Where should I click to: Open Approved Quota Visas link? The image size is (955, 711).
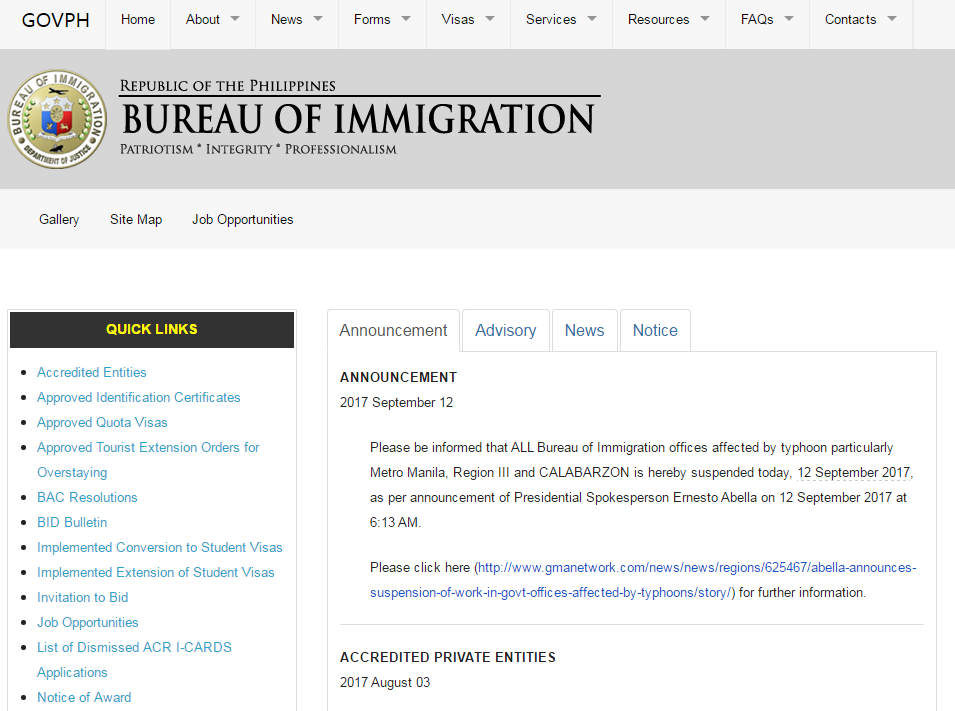coord(102,422)
